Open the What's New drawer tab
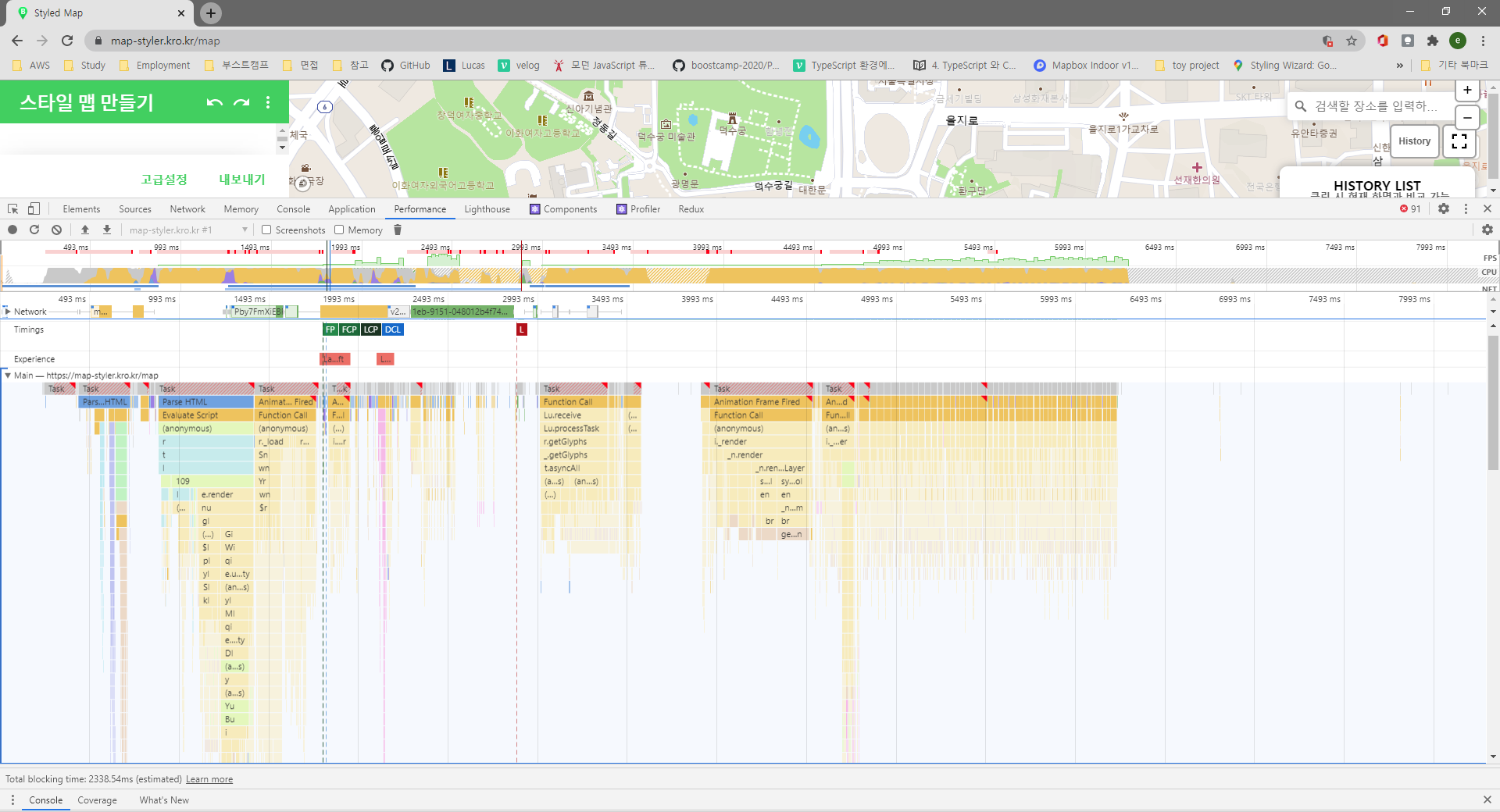 tap(164, 800)
